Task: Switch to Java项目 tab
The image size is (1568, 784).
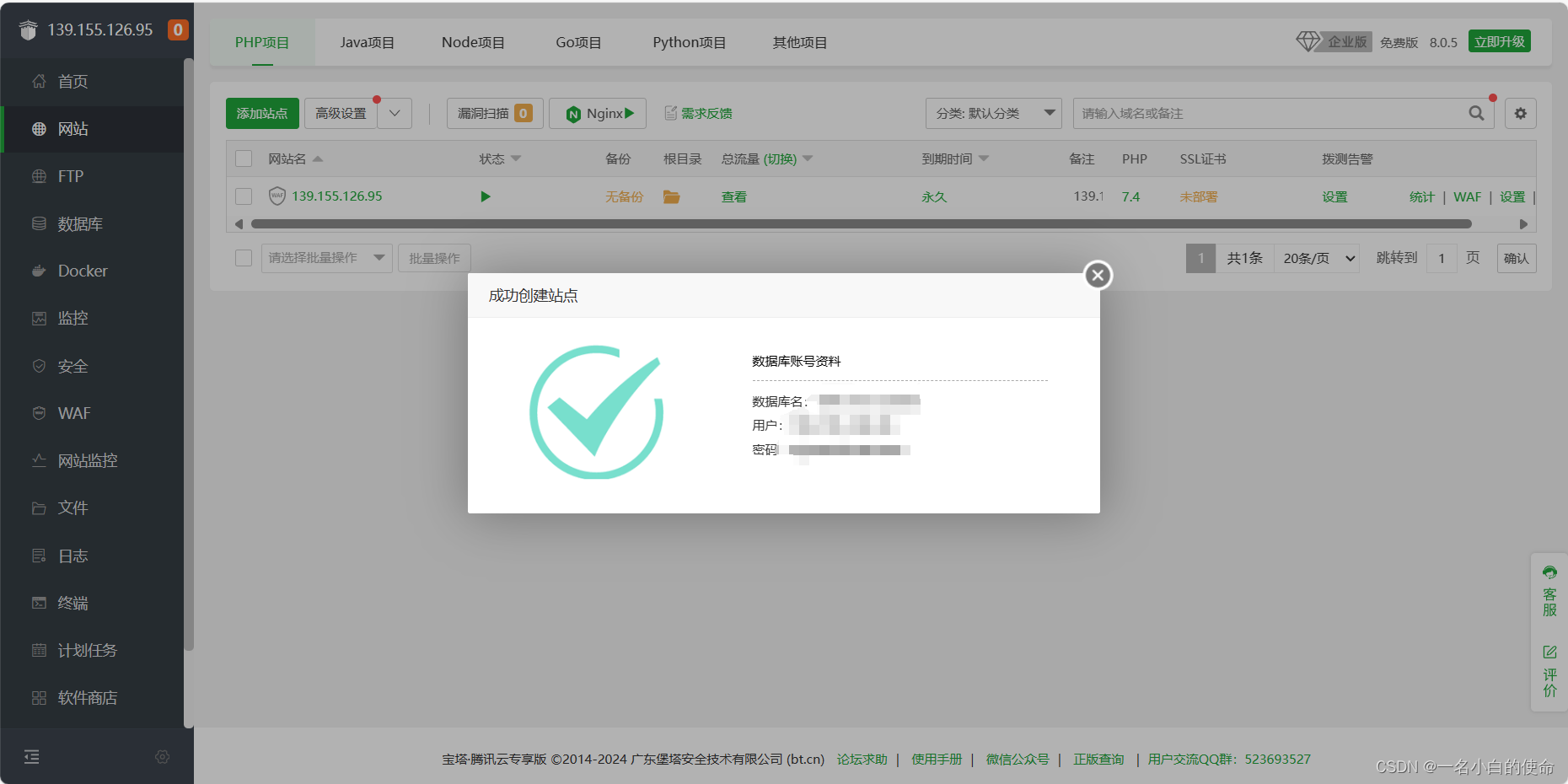Action: pyautogui.click(x=368, y=42)
